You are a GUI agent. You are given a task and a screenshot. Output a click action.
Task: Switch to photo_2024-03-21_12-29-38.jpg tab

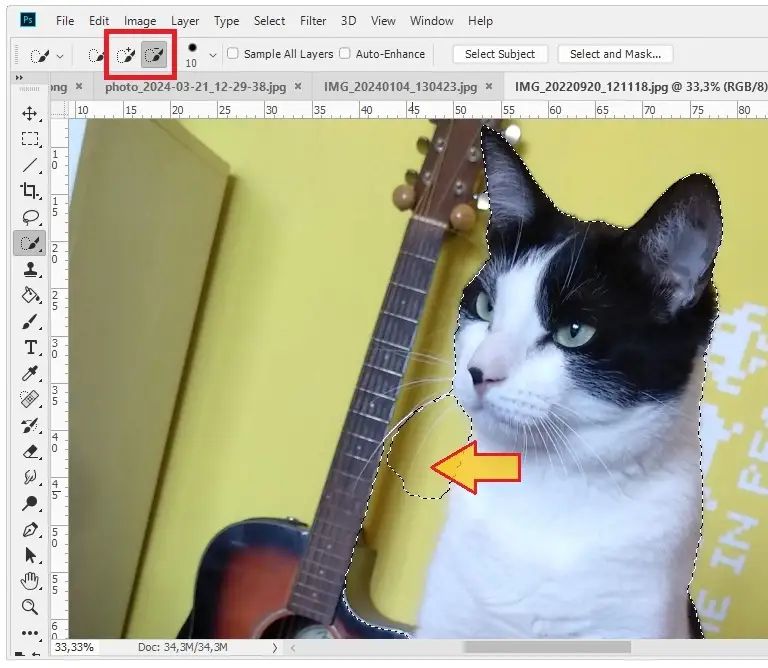[195, 87]
